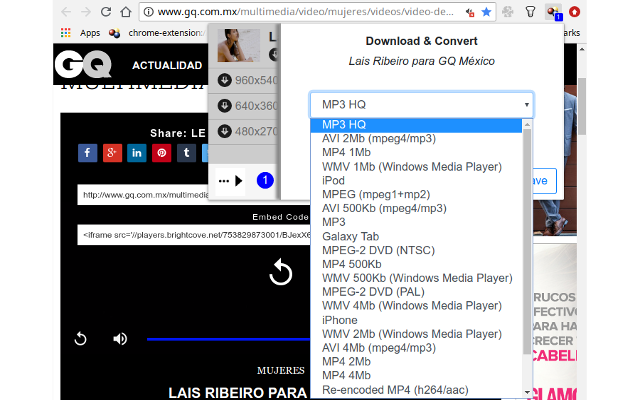Click the video thumbnail in DownloadHelper panel
Image resolution: width=640 pixels, height=400 pixels.
click(x=238, y=45)
